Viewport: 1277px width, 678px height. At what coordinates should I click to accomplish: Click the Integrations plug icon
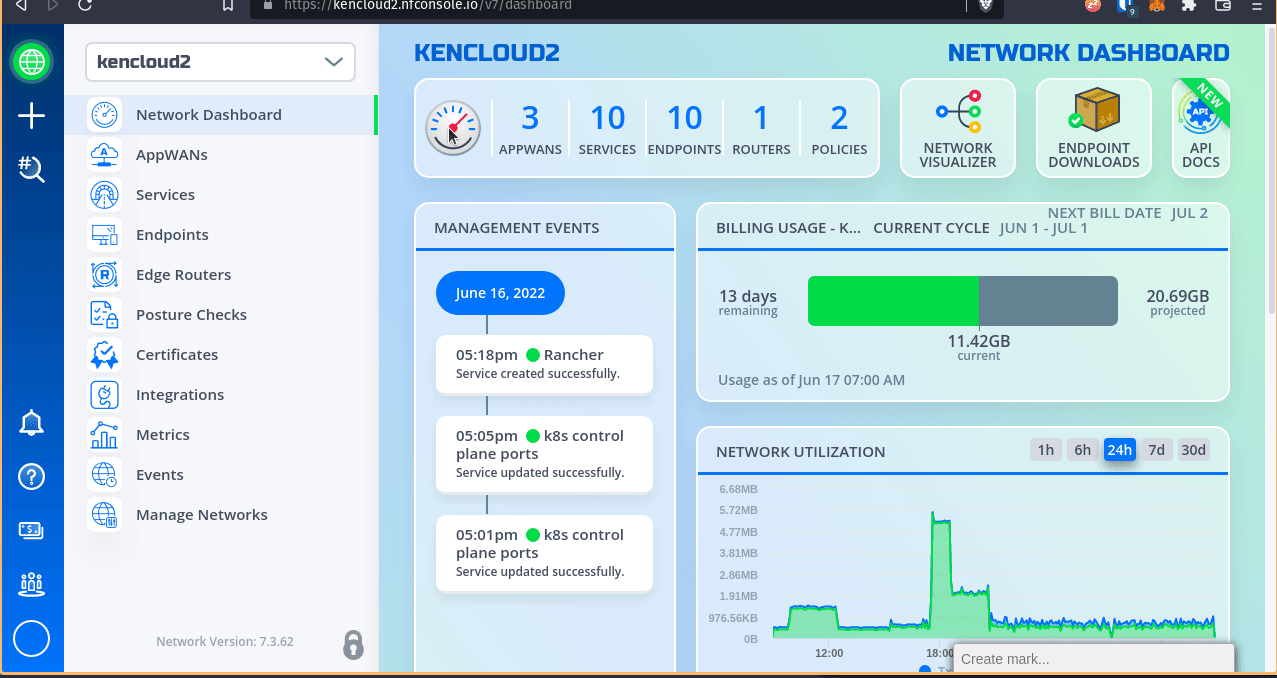pyautogui.click(x=104, y=395)
